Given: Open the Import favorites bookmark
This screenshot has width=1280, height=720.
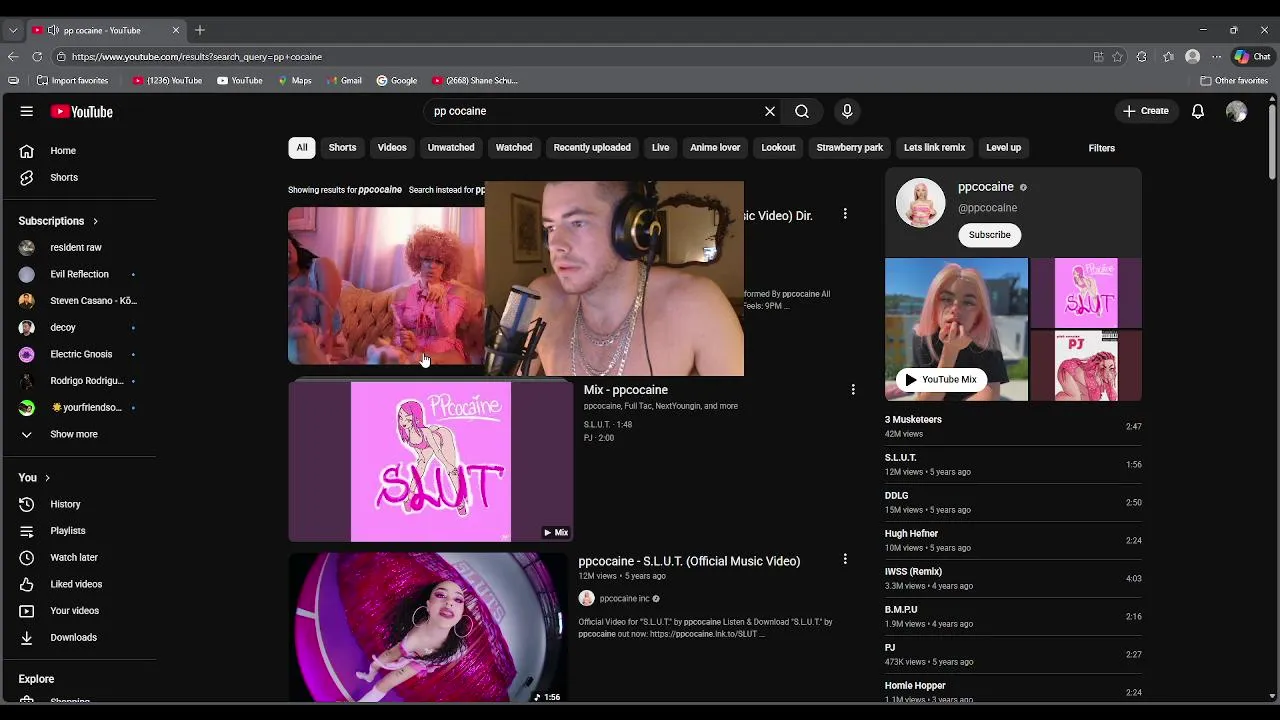Looking at the screenshot, I should click(72, 81).
